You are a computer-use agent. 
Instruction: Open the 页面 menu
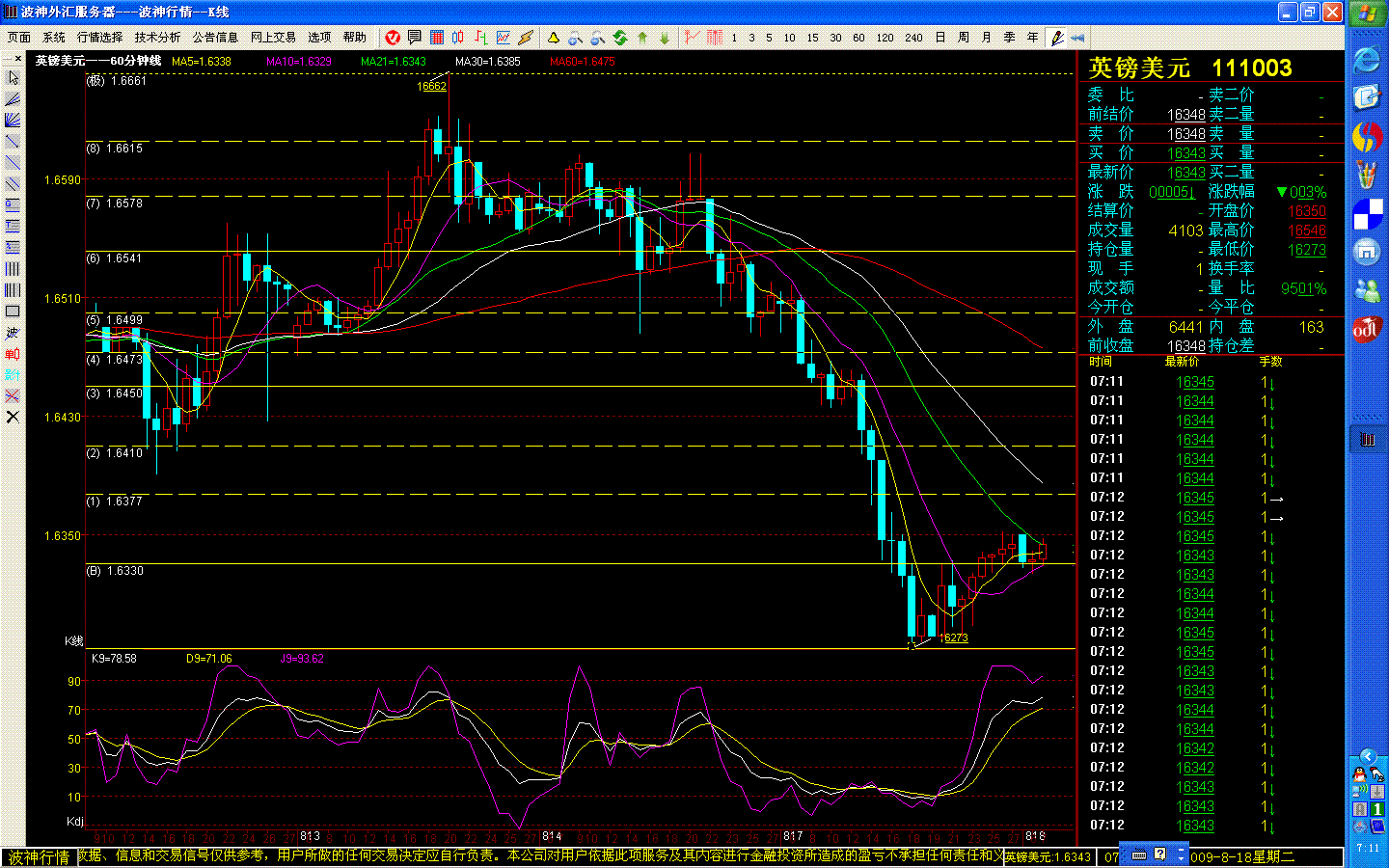point(19,38)
